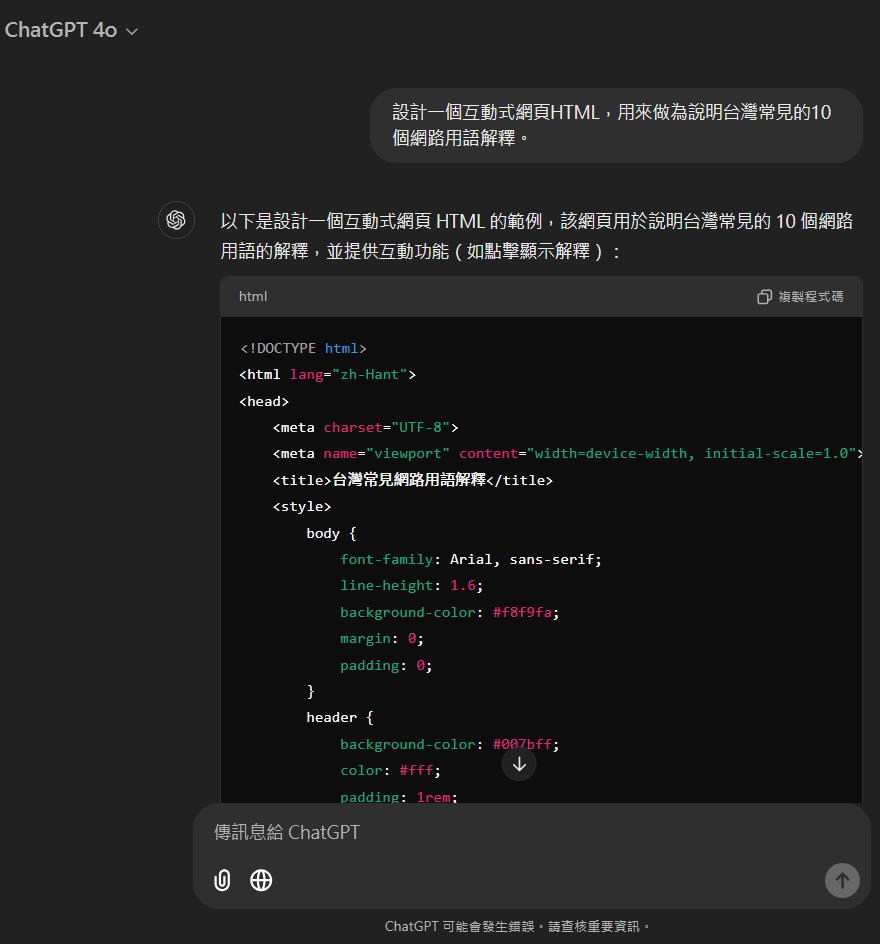Image resolution: width=880 pixels, height=944 pixels.
Task: Click the 'header {' selector line
Action: click(339, 718)
